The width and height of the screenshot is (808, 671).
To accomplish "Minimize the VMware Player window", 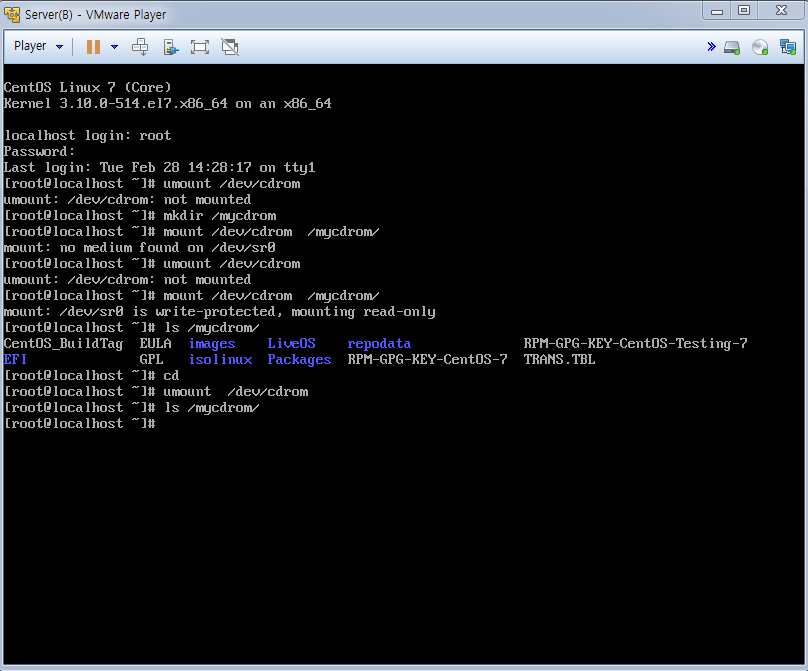I will tap(717, 11).
